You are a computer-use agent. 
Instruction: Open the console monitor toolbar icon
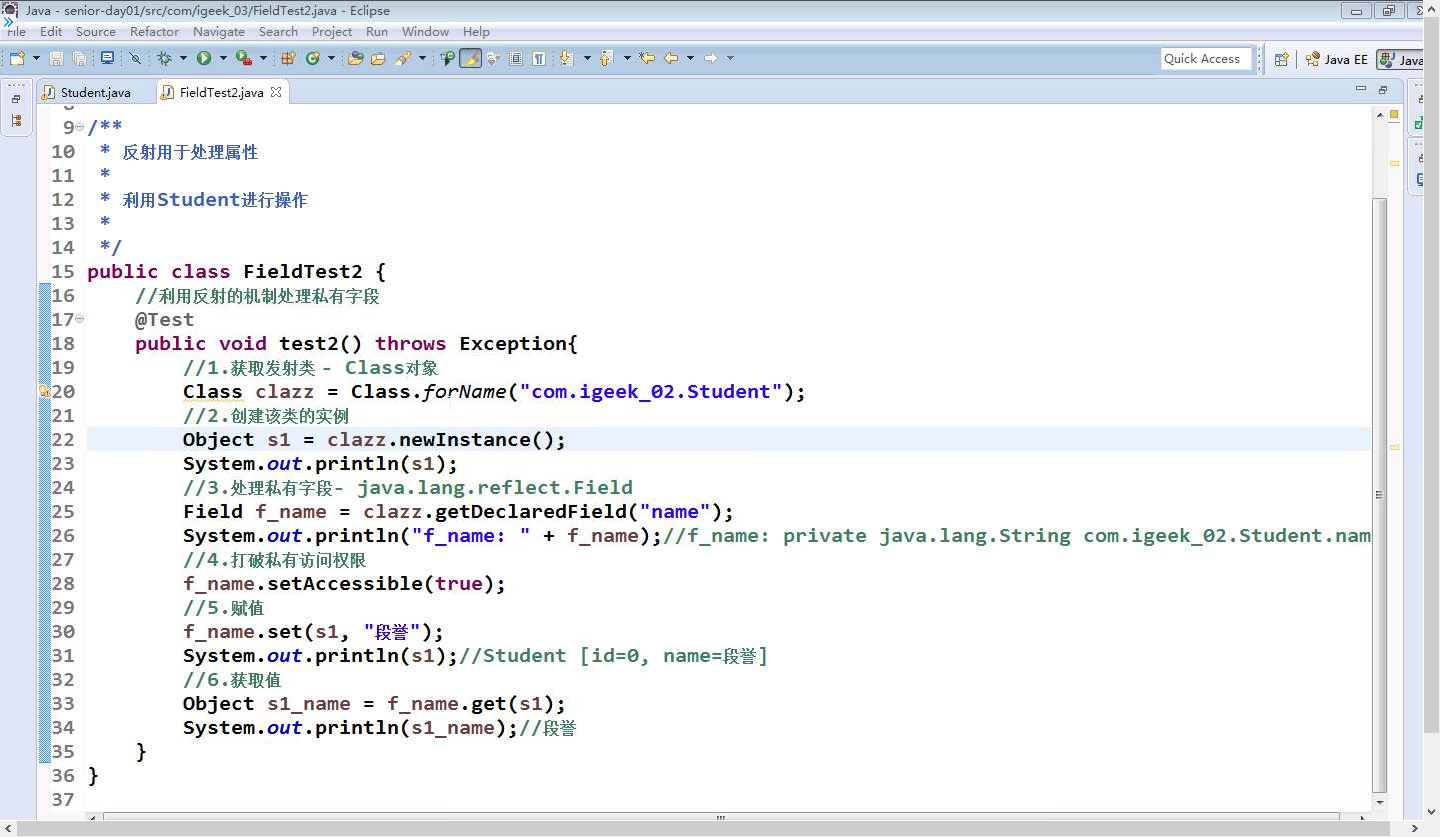tap(108, 58)
